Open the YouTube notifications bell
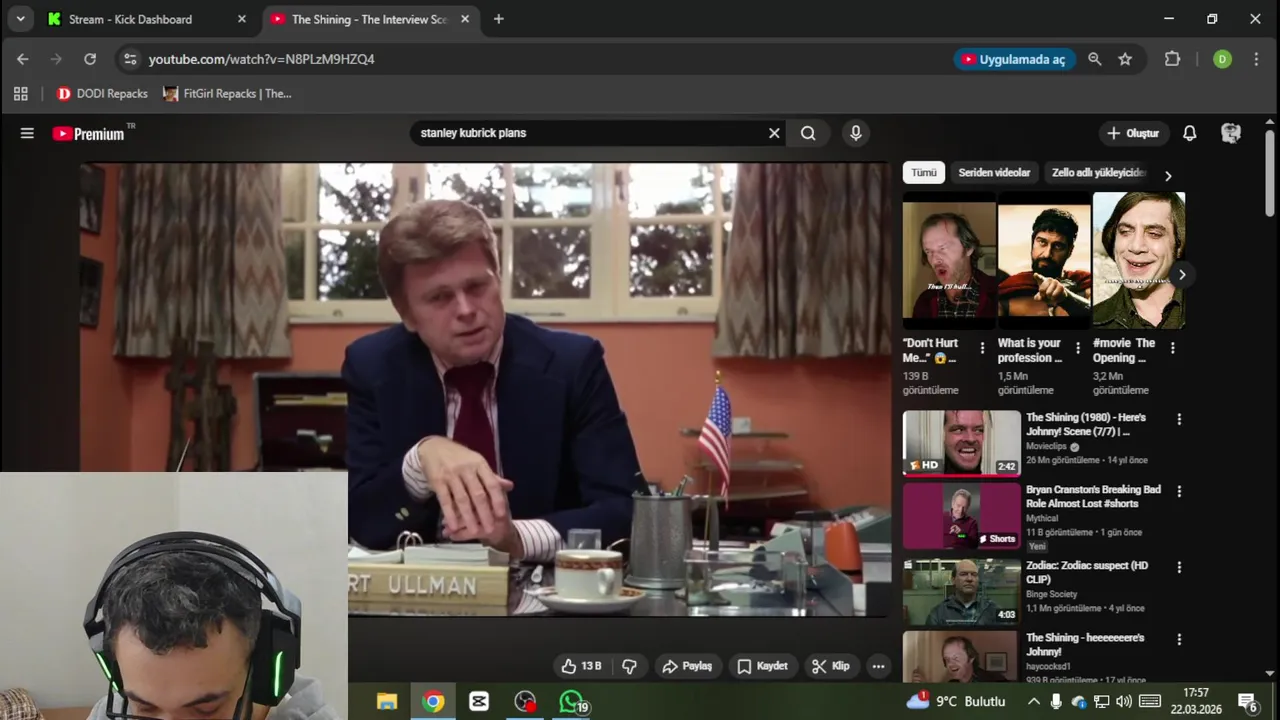 [x=1190, y=133]
